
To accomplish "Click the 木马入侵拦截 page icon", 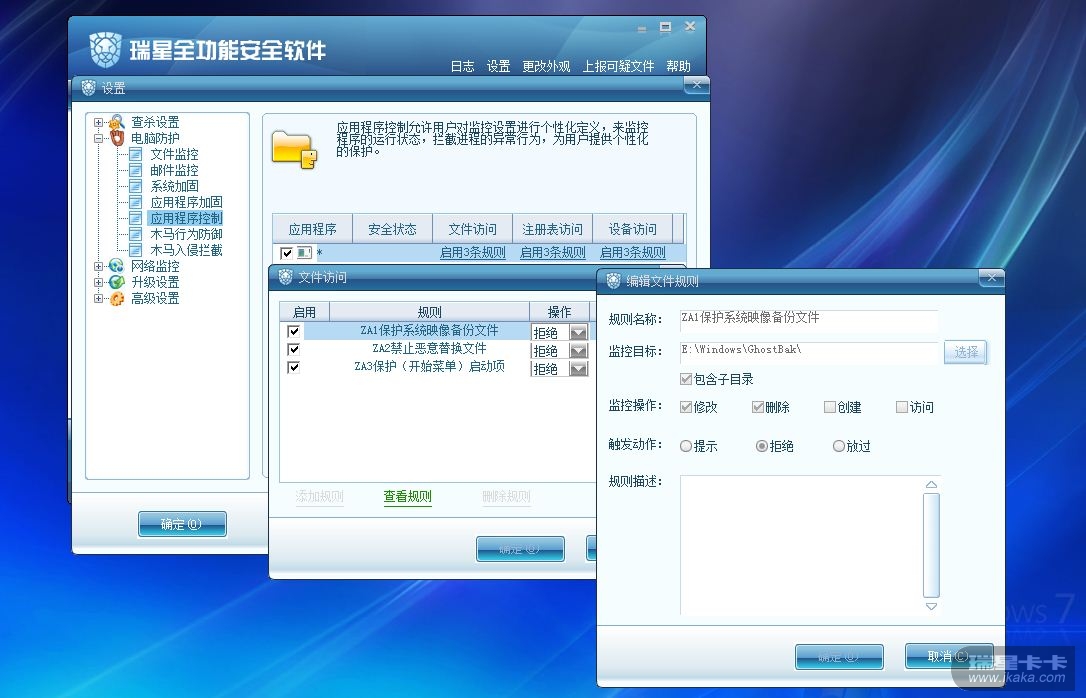I will click(x=136, y=250).
